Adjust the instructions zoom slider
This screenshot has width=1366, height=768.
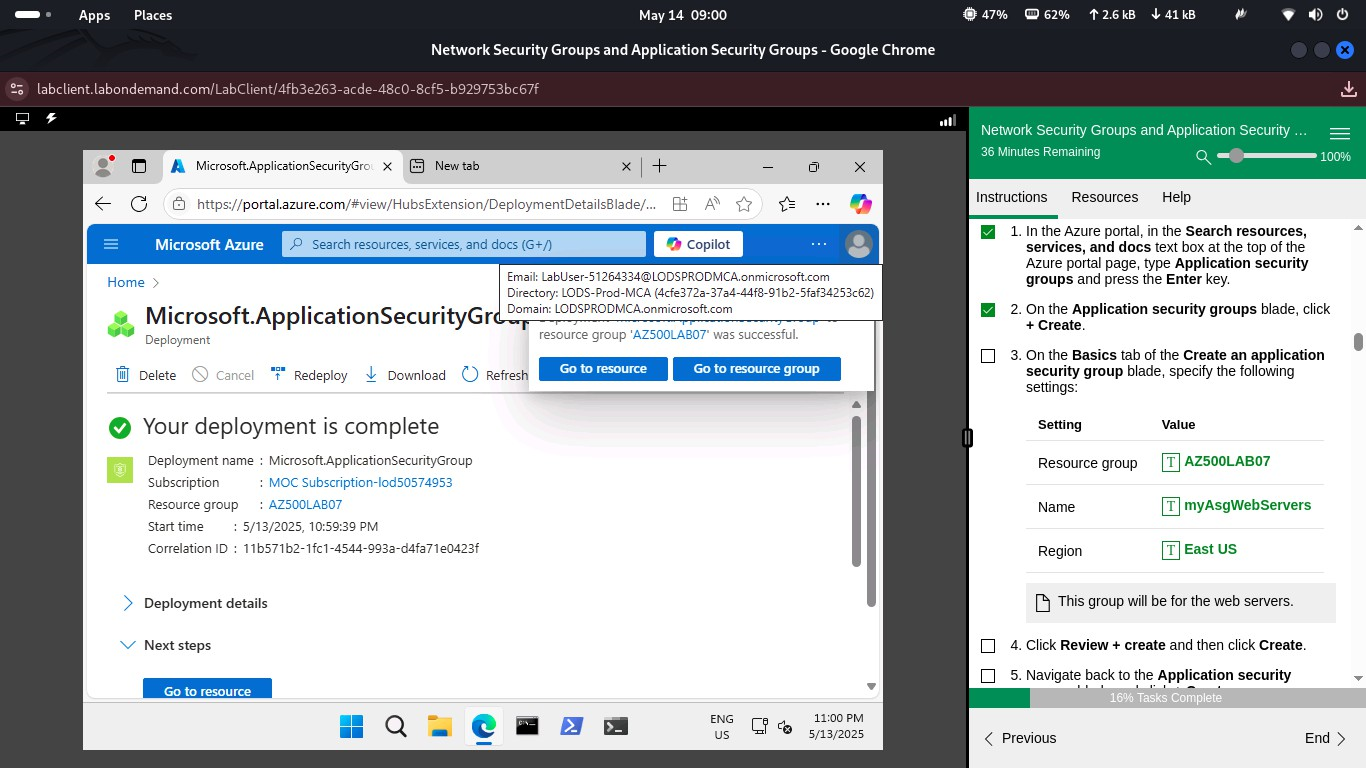pos(1237,156)
